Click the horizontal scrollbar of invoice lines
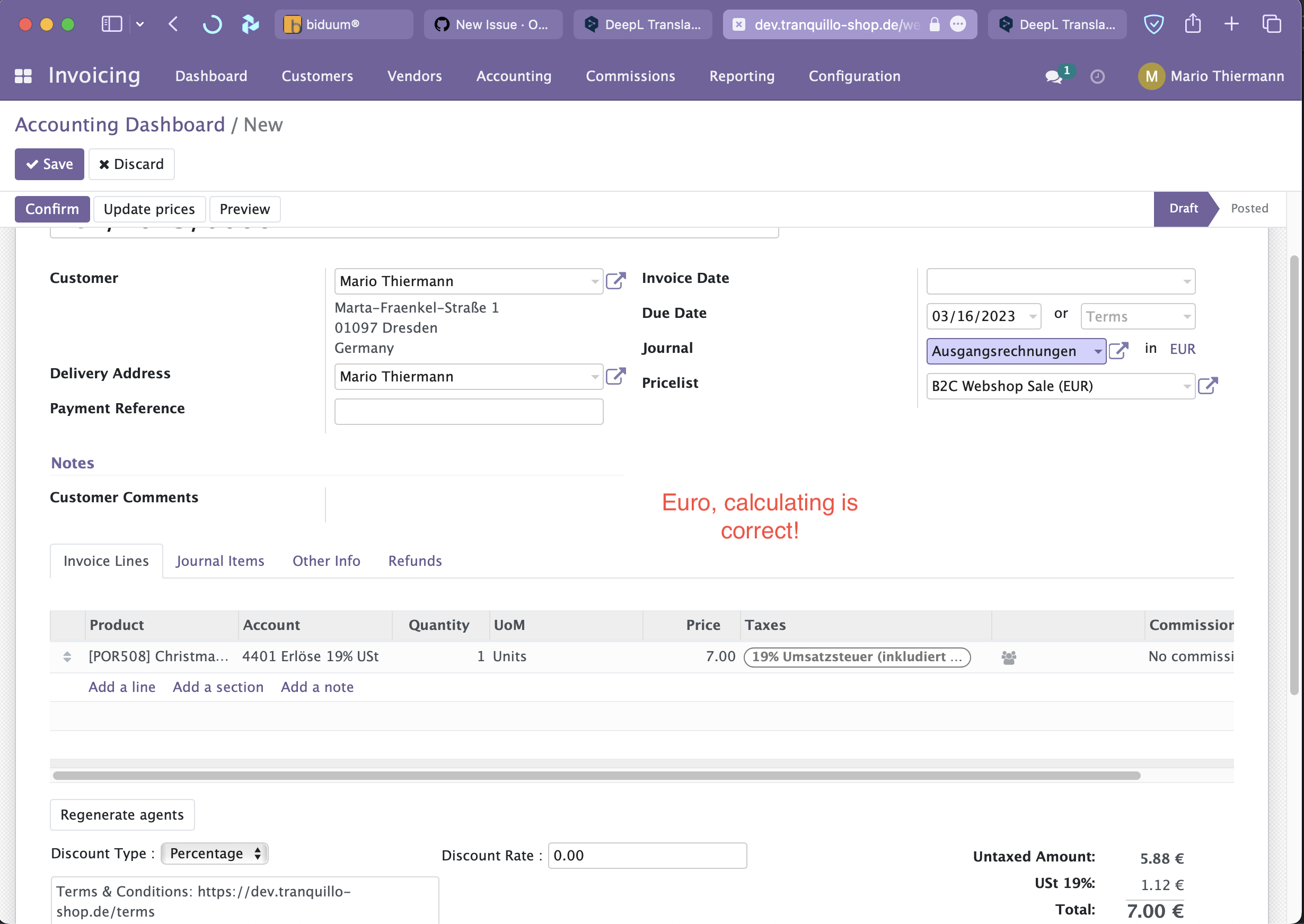Image resolution: width=1304 pixels, height=924 pixels. (x=596, y=775)
